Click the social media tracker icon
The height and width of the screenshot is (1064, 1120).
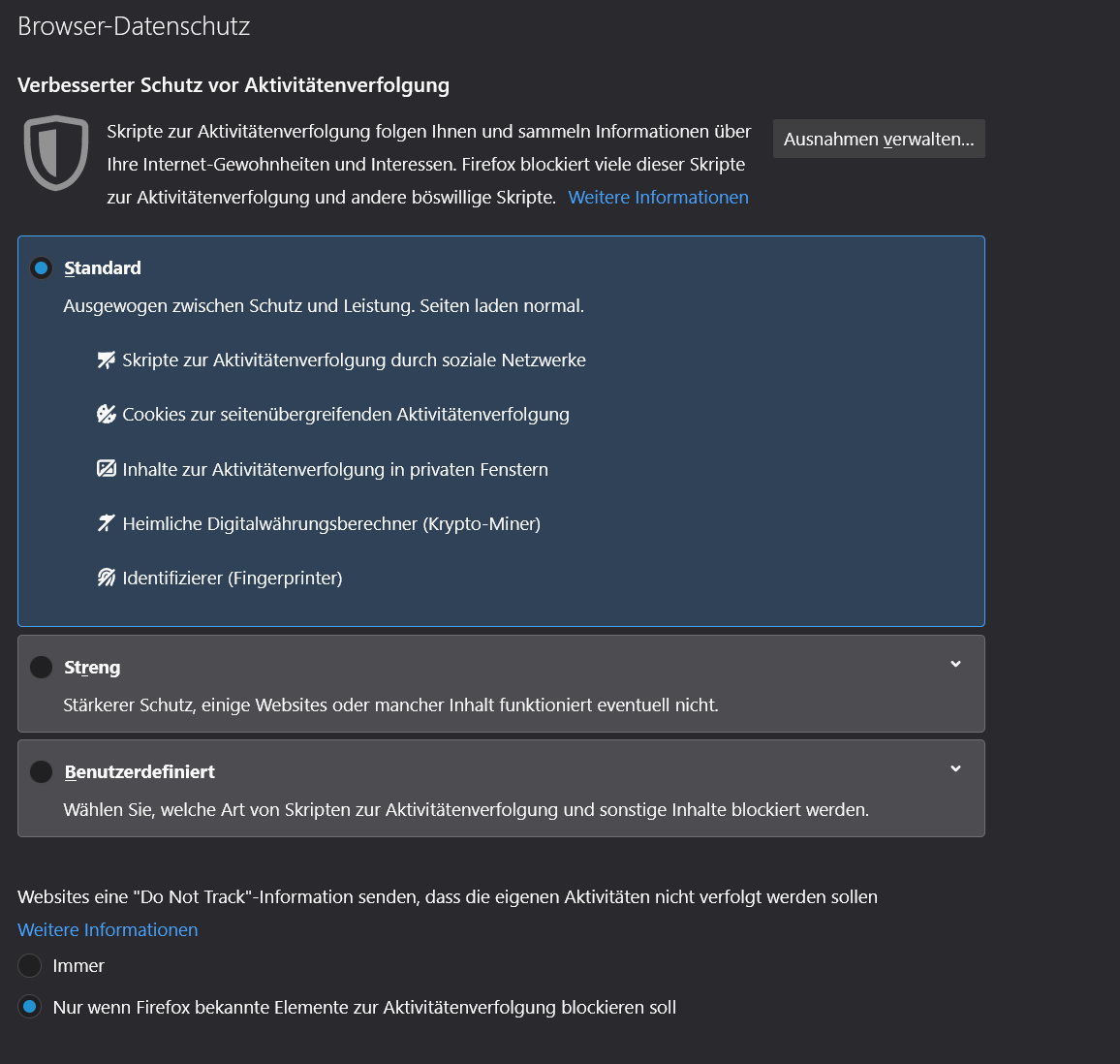[x=107, y=360]
